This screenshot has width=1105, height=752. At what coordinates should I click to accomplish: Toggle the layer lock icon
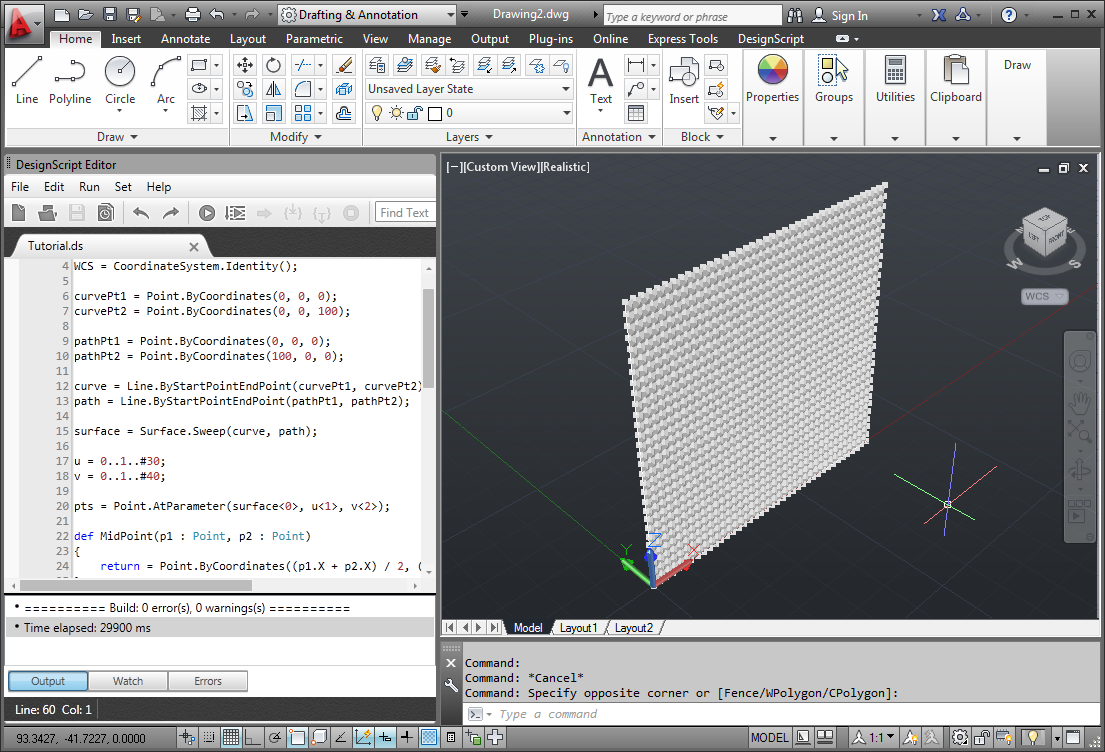[x=414, y=114]
